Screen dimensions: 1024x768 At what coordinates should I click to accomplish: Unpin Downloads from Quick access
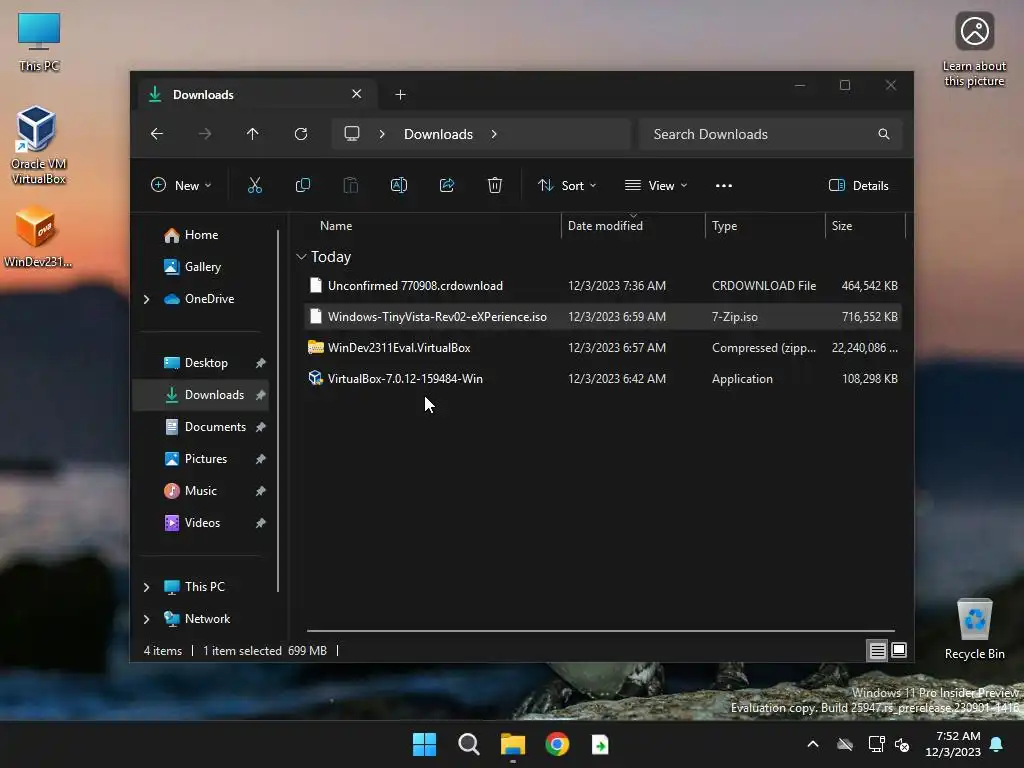[x=261, y=395]
